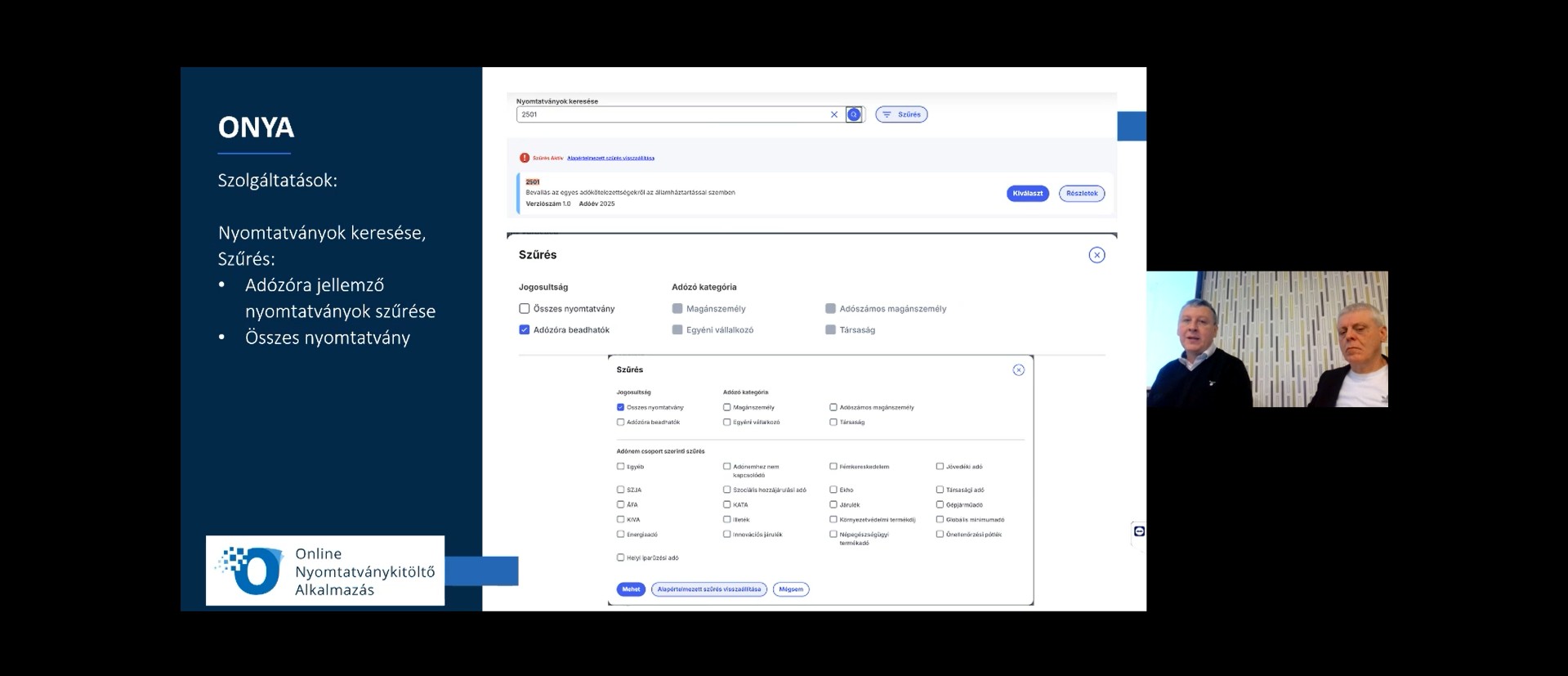Enable the SZJA tax type checkbox

point(621,490)
